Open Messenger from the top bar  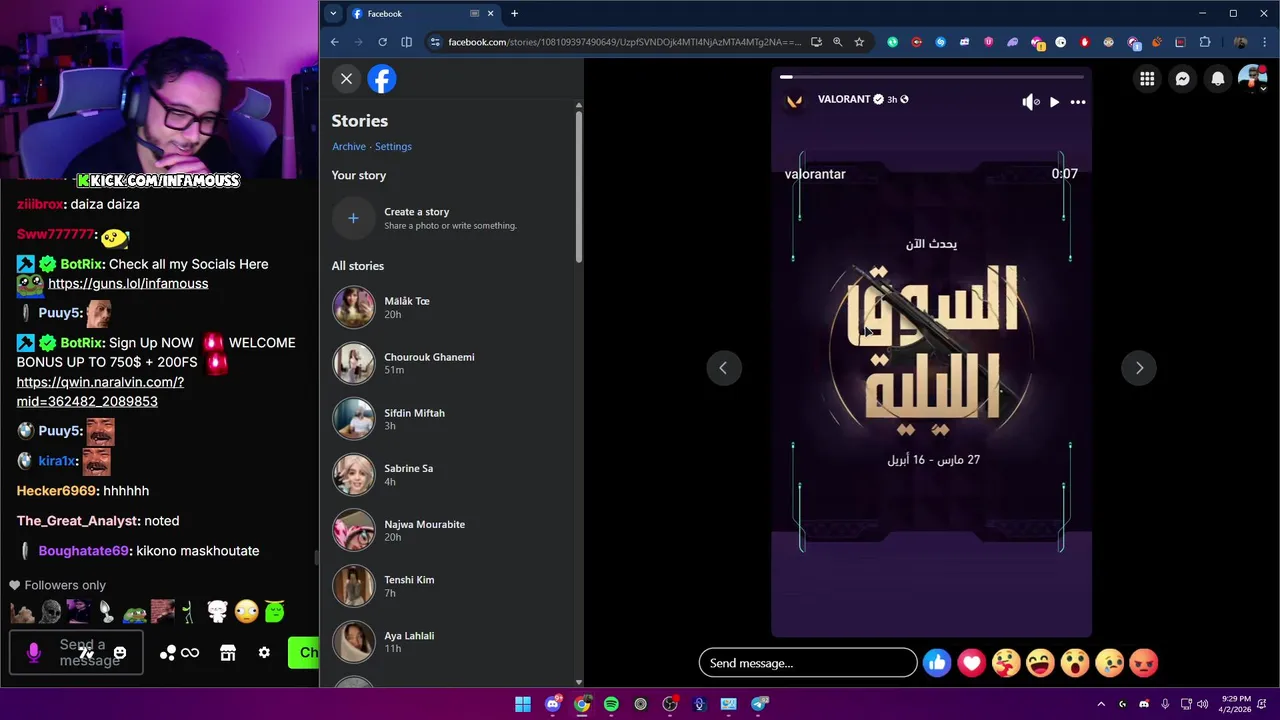1182,79
